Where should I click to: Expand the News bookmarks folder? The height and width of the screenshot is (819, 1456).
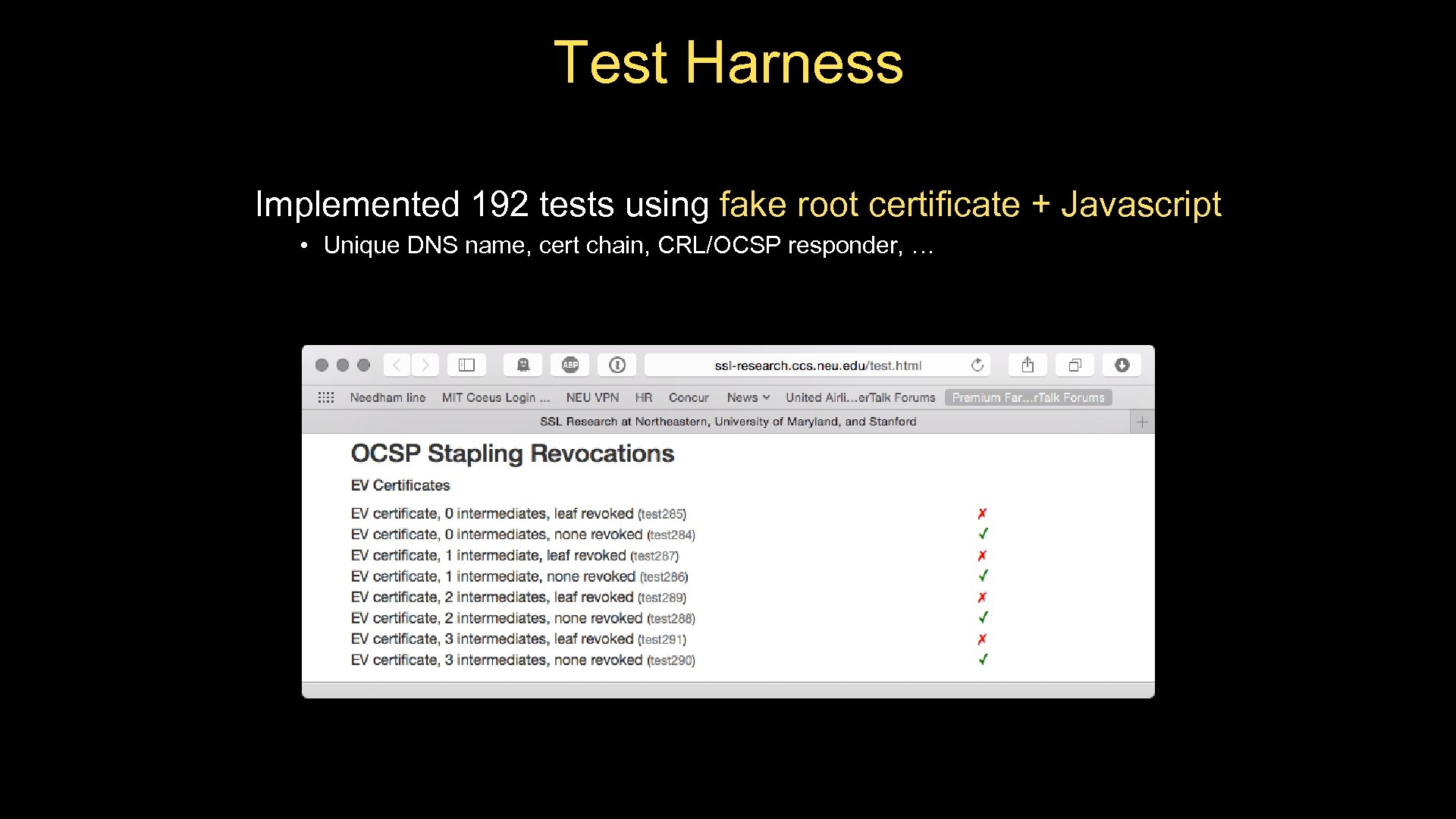(x=747, y=397)
